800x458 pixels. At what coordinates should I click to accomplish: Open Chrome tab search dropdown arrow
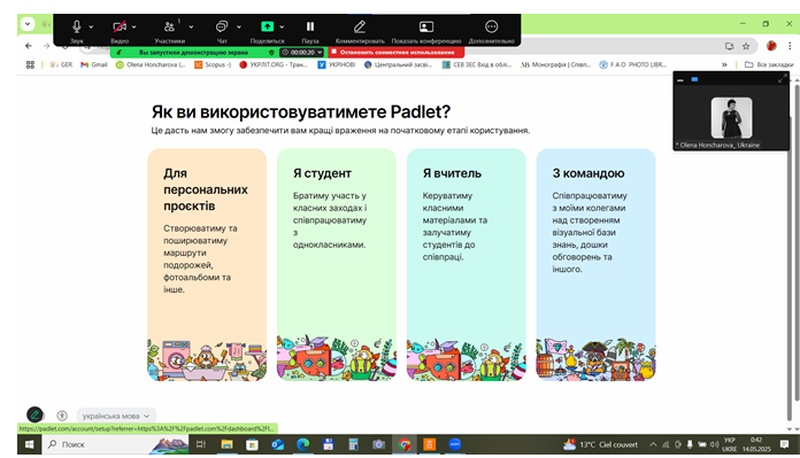click(x=28, y=23)
